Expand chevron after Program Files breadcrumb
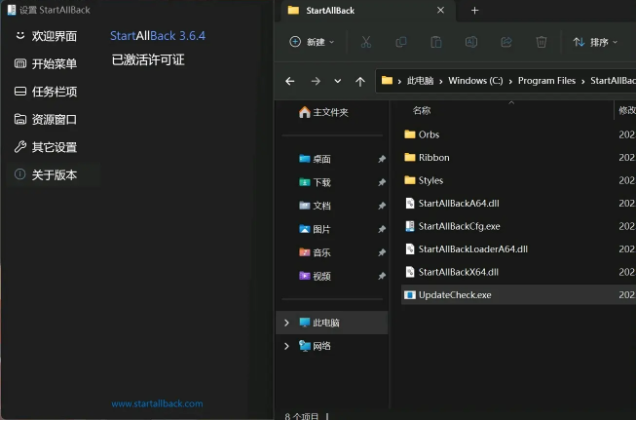 (583, 81)
